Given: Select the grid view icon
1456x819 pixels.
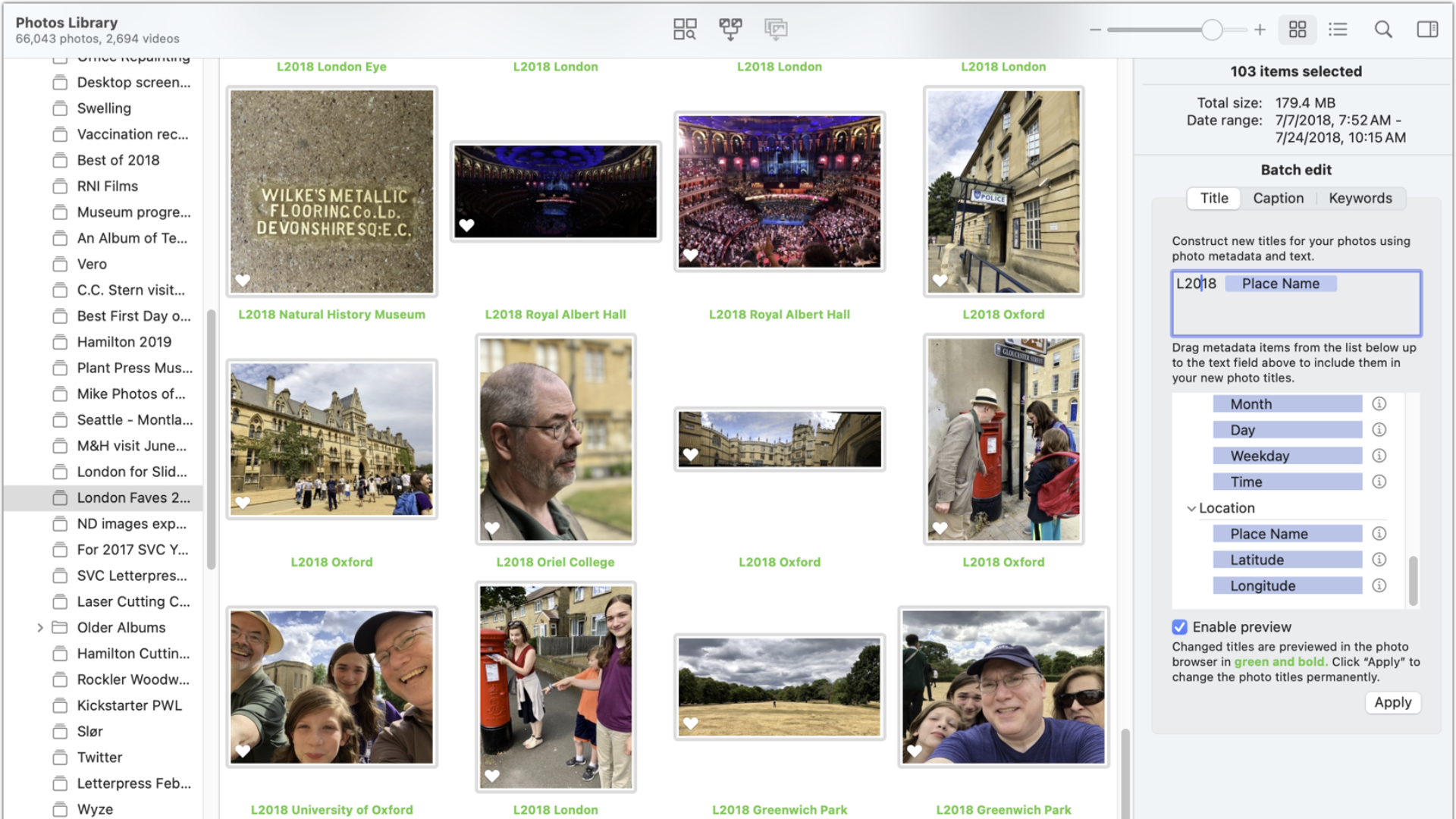Looking at the screenshot, I should (x=1298, y=29).
